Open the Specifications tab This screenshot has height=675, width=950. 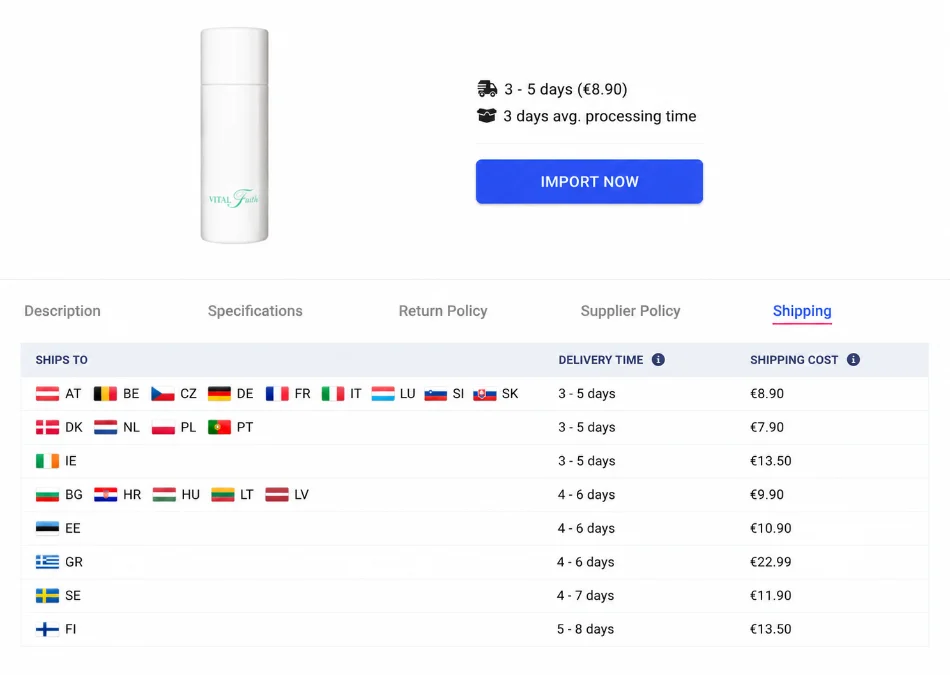tap(255, 311)
